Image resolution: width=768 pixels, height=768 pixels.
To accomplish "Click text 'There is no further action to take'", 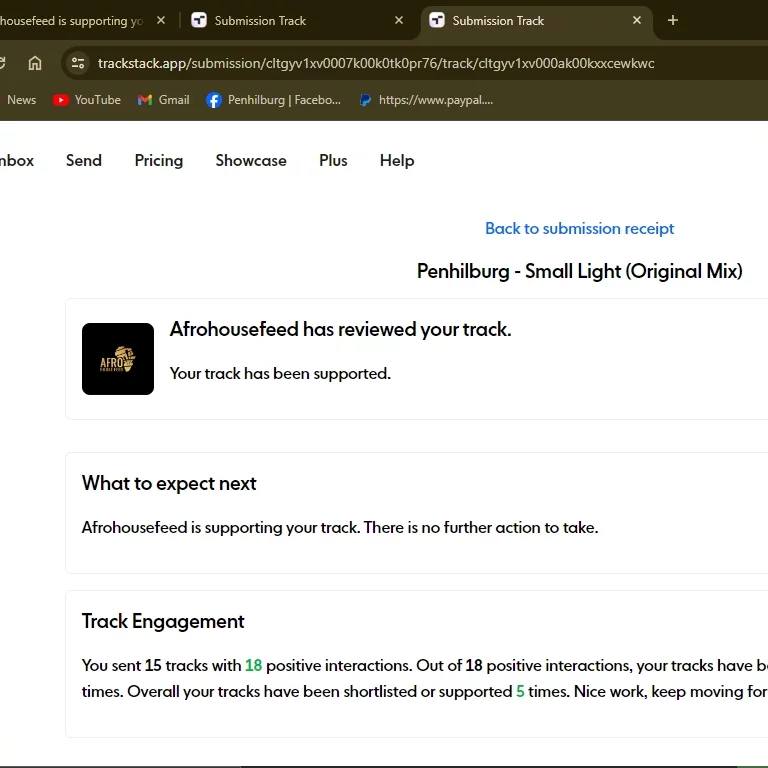I will pyautogui.click(x=480, y=528).
